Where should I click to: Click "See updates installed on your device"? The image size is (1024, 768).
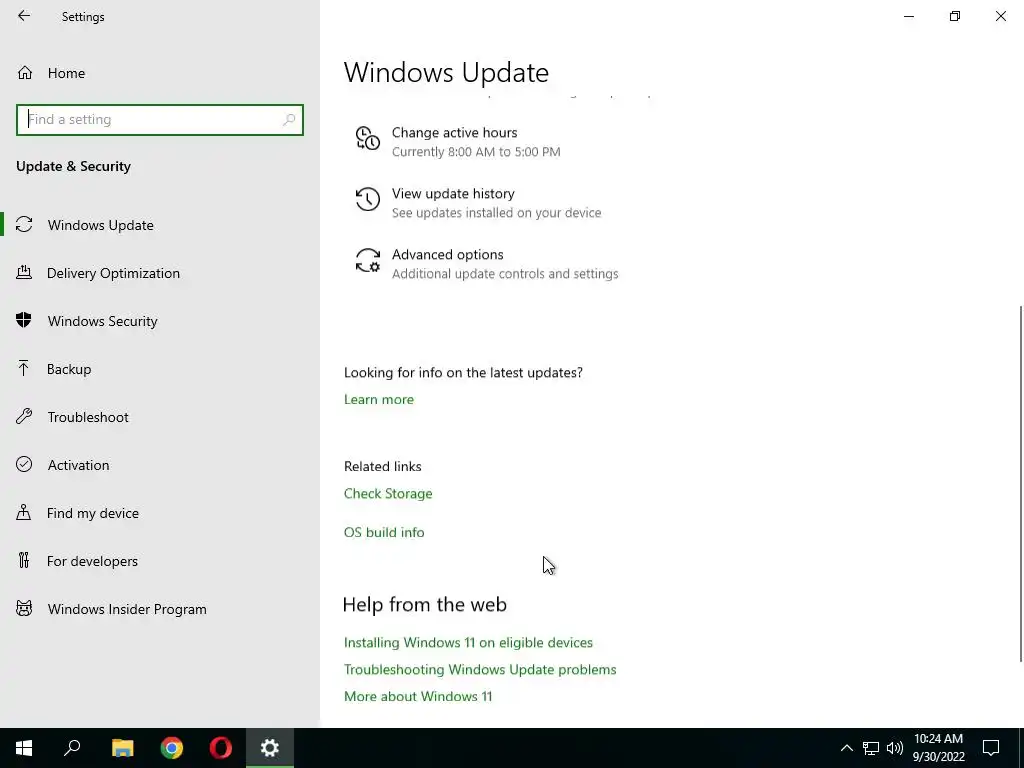pyautogui.click(x=496, y=213)
